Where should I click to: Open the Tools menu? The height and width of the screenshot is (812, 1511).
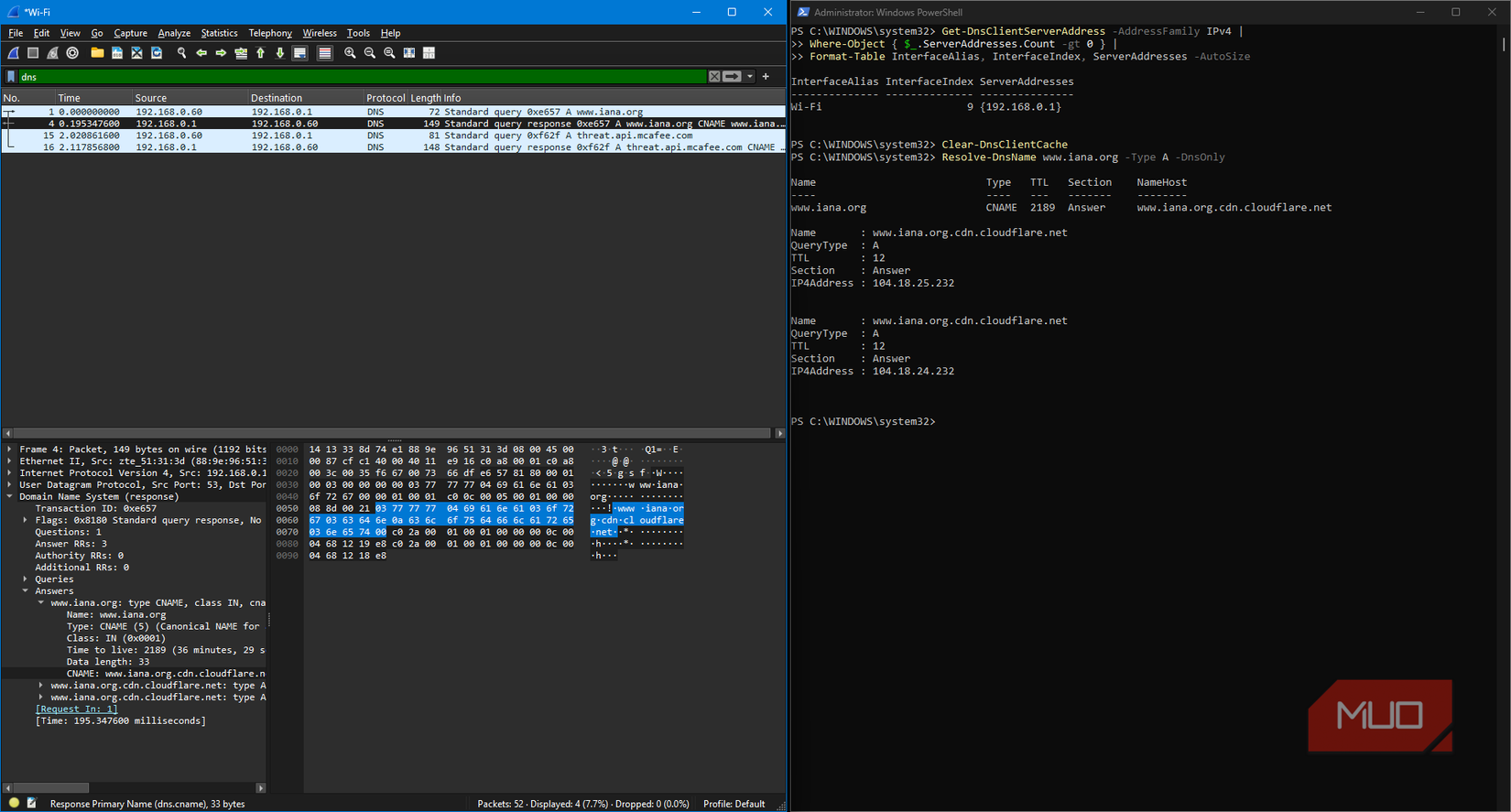tap(358, 33)
